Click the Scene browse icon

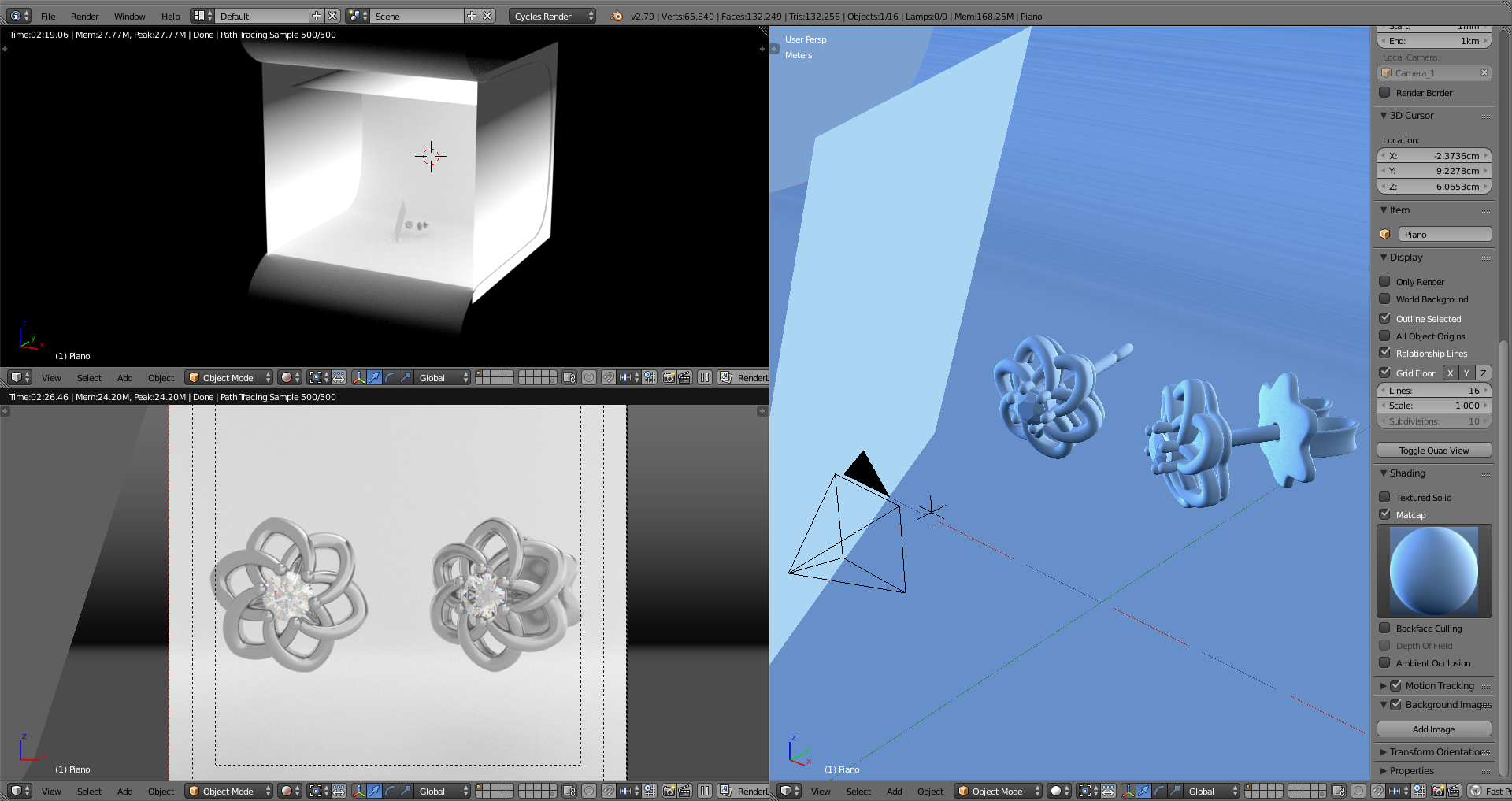coord(358,16)
